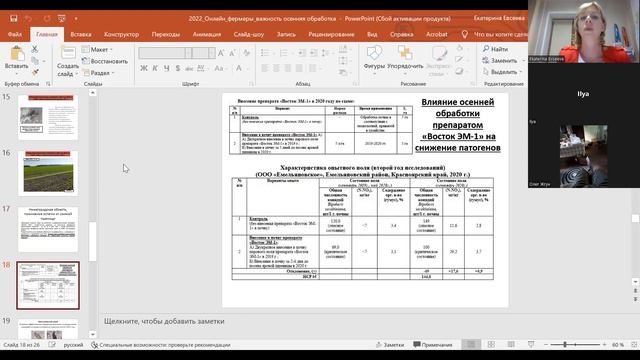Screen dimensions: 640x360
Task: Click the Cut scissors icon
Action: pos(35,49)
